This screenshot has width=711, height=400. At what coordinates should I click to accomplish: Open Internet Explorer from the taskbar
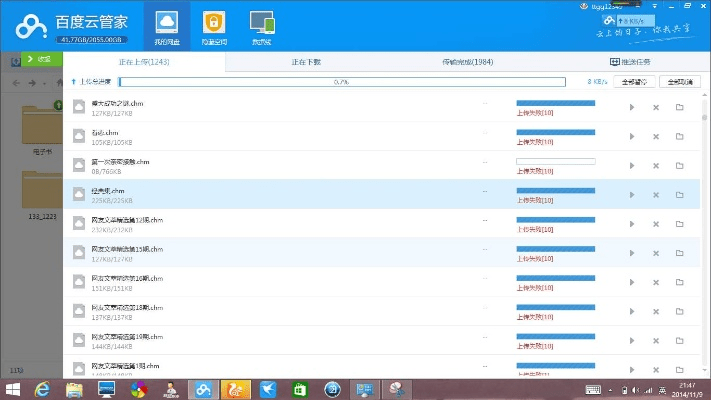43,388
